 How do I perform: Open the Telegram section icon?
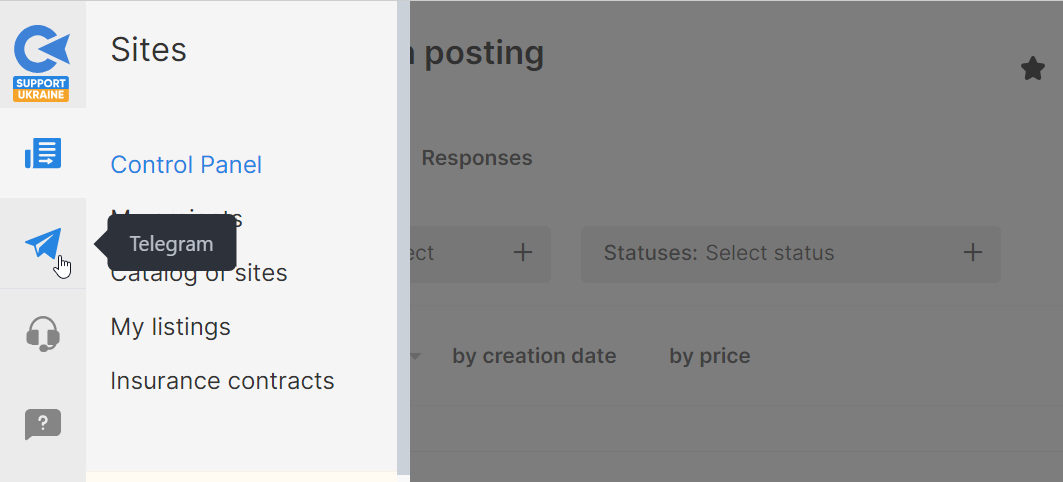point(43,243)
